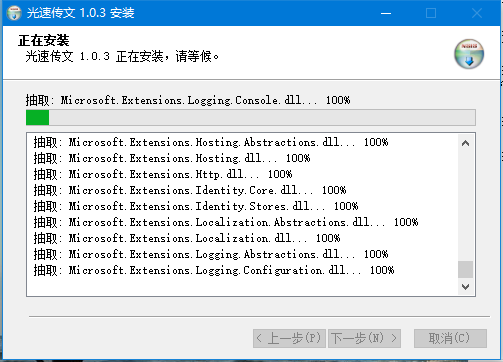Click the NSIS installer logo in header
503x362 pixels.
pyautogui.click(x=469, y=54)
